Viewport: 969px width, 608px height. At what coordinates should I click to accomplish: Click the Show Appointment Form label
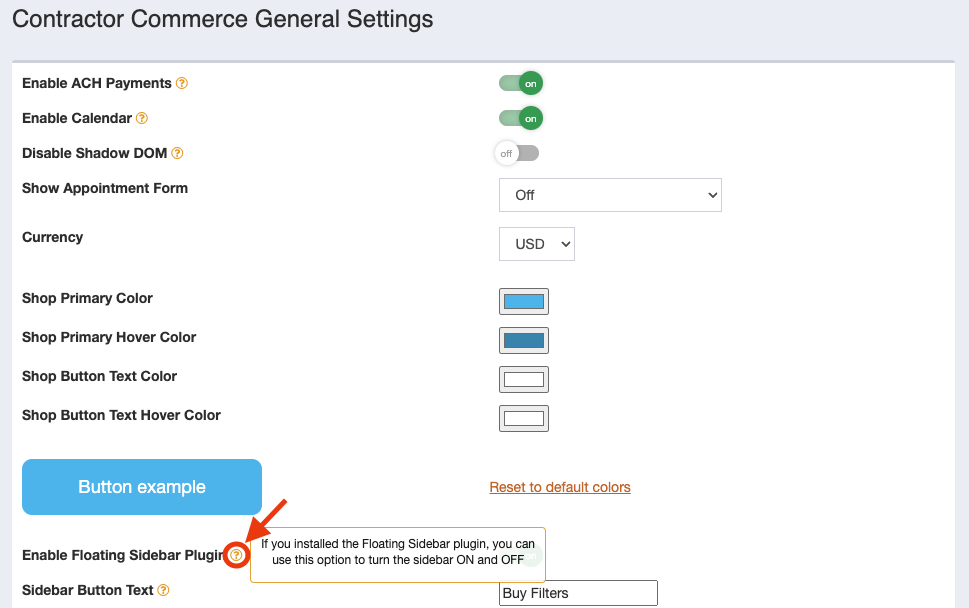pyautogui.click(x=105, y=188)
